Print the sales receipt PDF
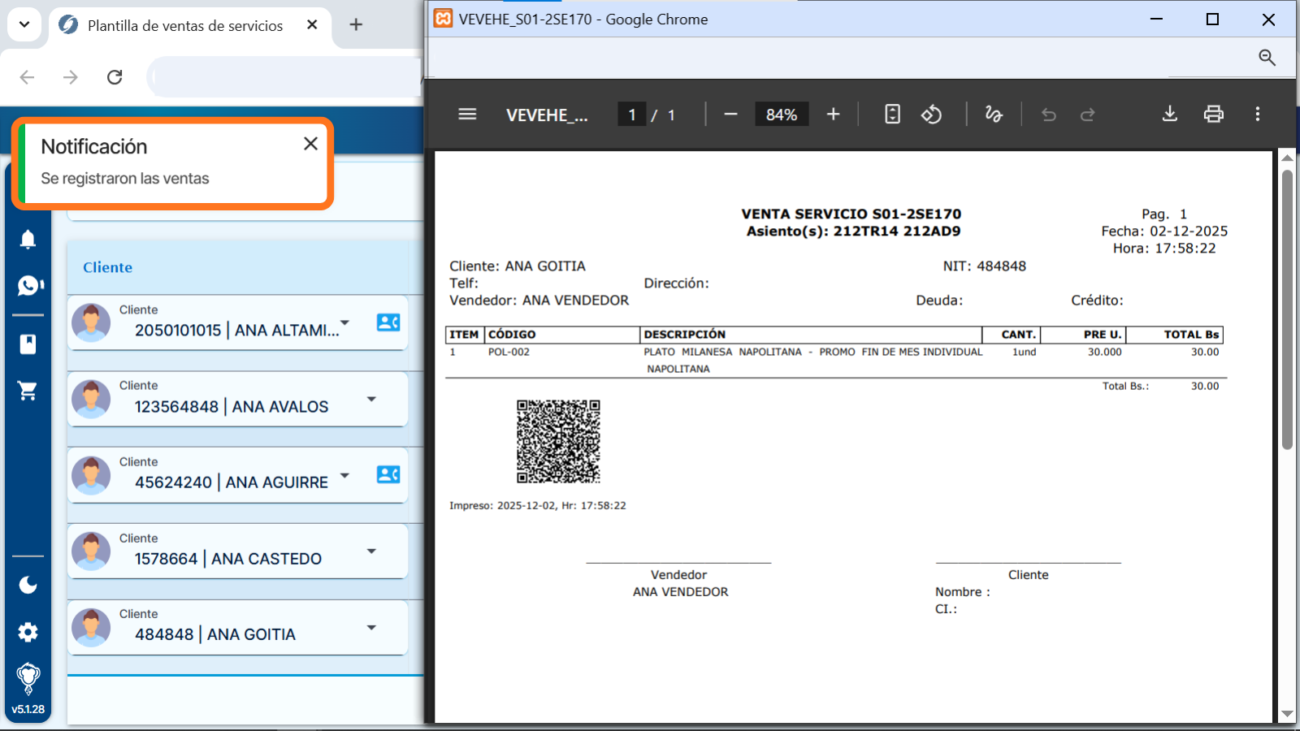The height and width of the screenshot is (731, 1300). tap(1213, 114)
